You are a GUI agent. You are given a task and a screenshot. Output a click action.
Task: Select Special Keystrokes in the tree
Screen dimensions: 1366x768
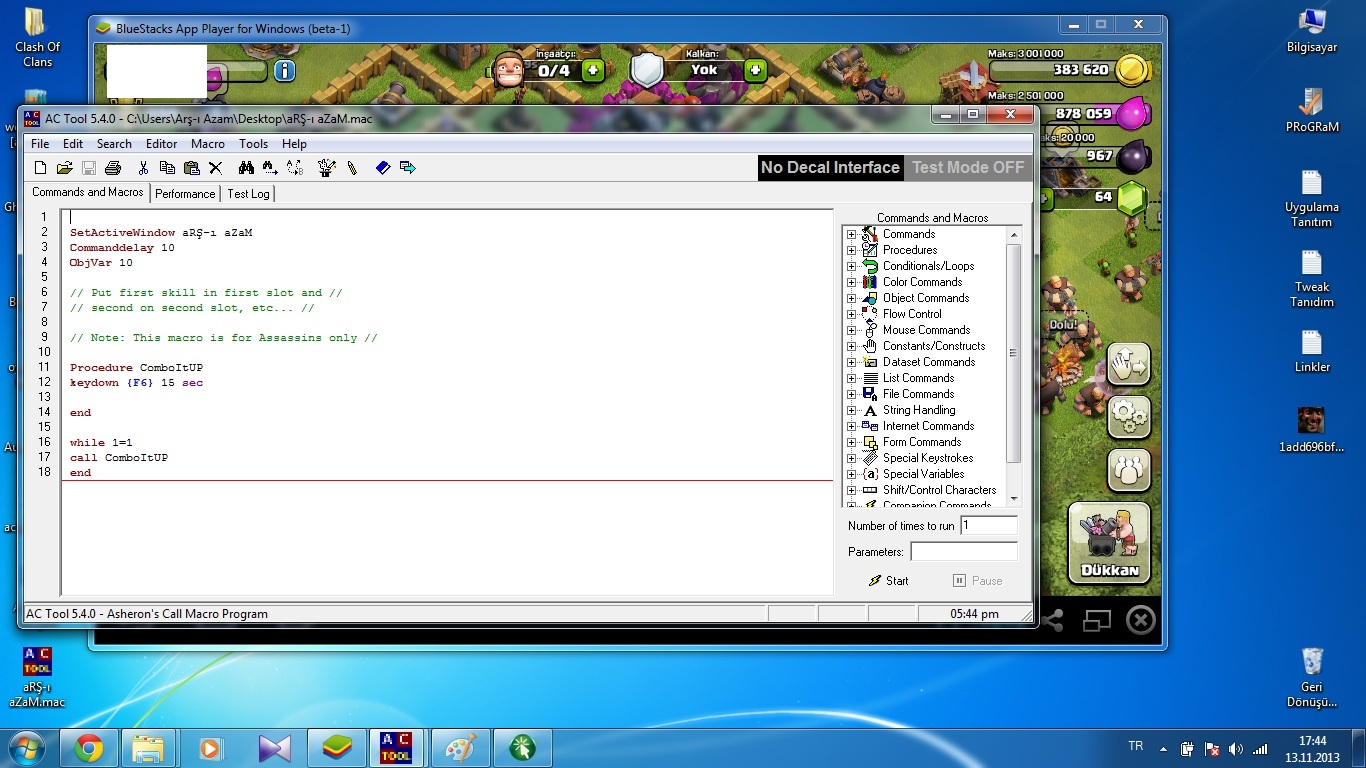tap(928, 458)
